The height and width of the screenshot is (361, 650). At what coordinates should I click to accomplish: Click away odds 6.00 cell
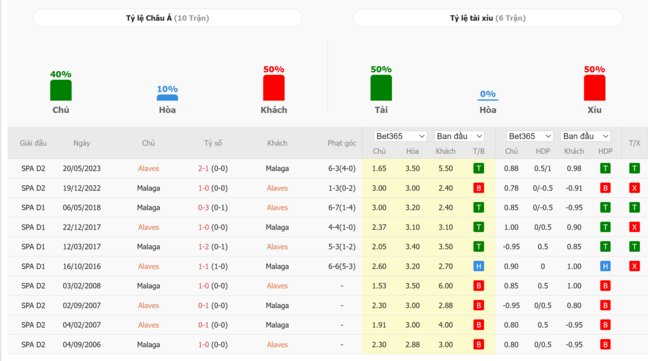pyautogui.click(x=446, y=286)
